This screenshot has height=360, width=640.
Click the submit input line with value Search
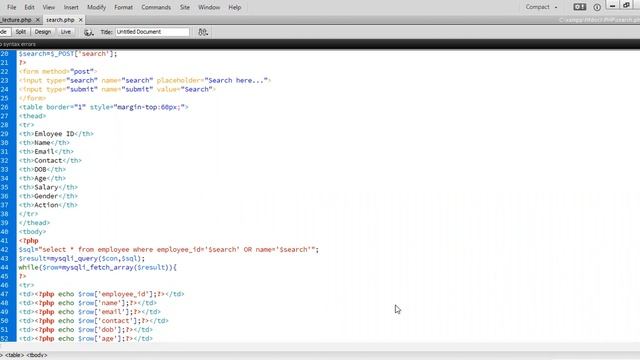(x=117, y=89)
